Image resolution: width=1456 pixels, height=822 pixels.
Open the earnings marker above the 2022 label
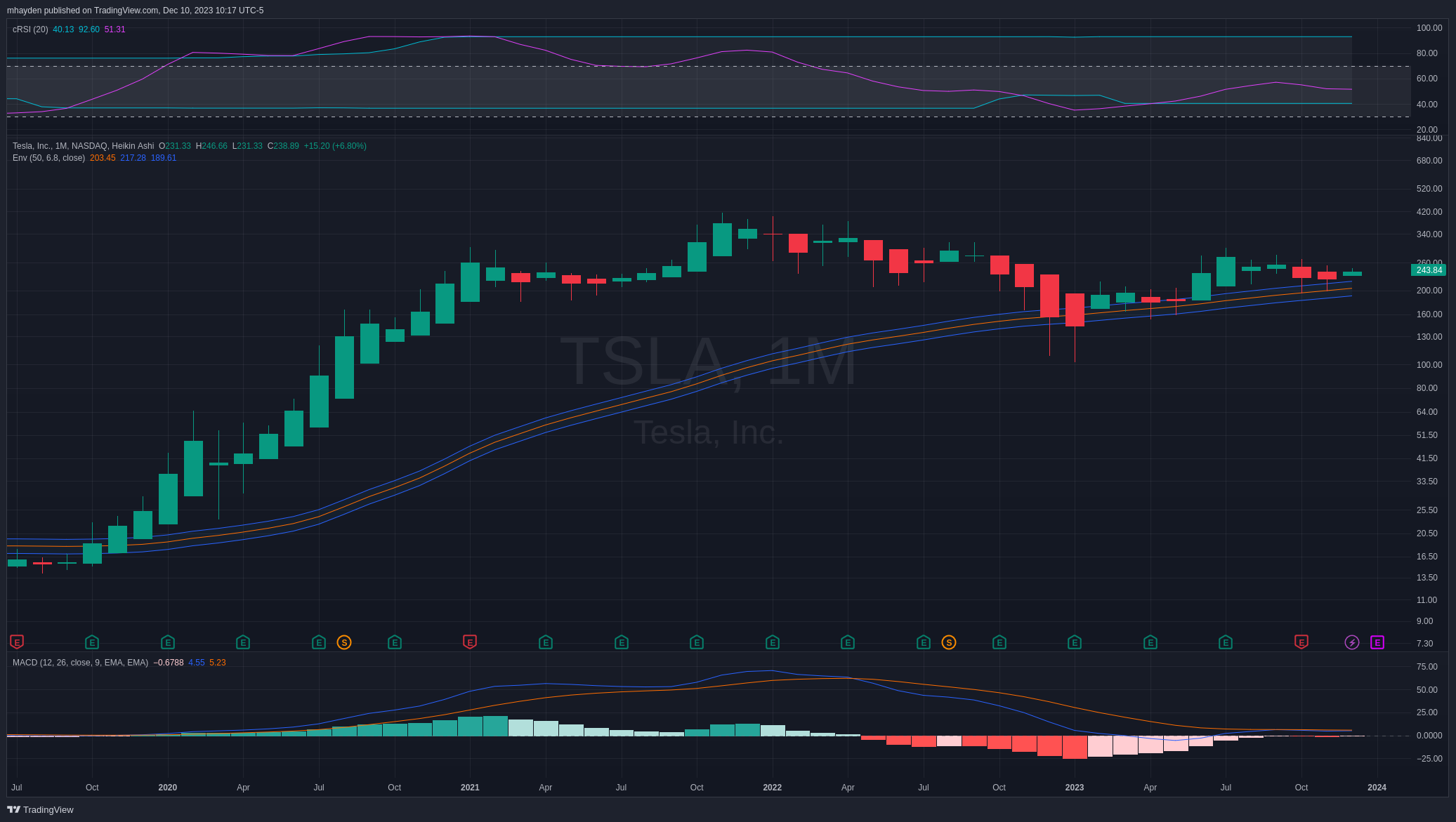click(773, 642)
